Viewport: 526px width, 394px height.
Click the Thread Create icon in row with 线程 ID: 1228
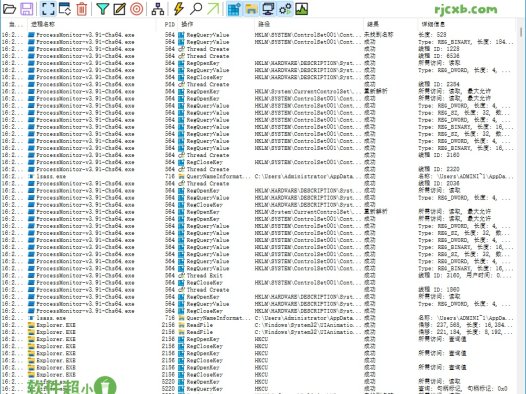tap(181, 49)
